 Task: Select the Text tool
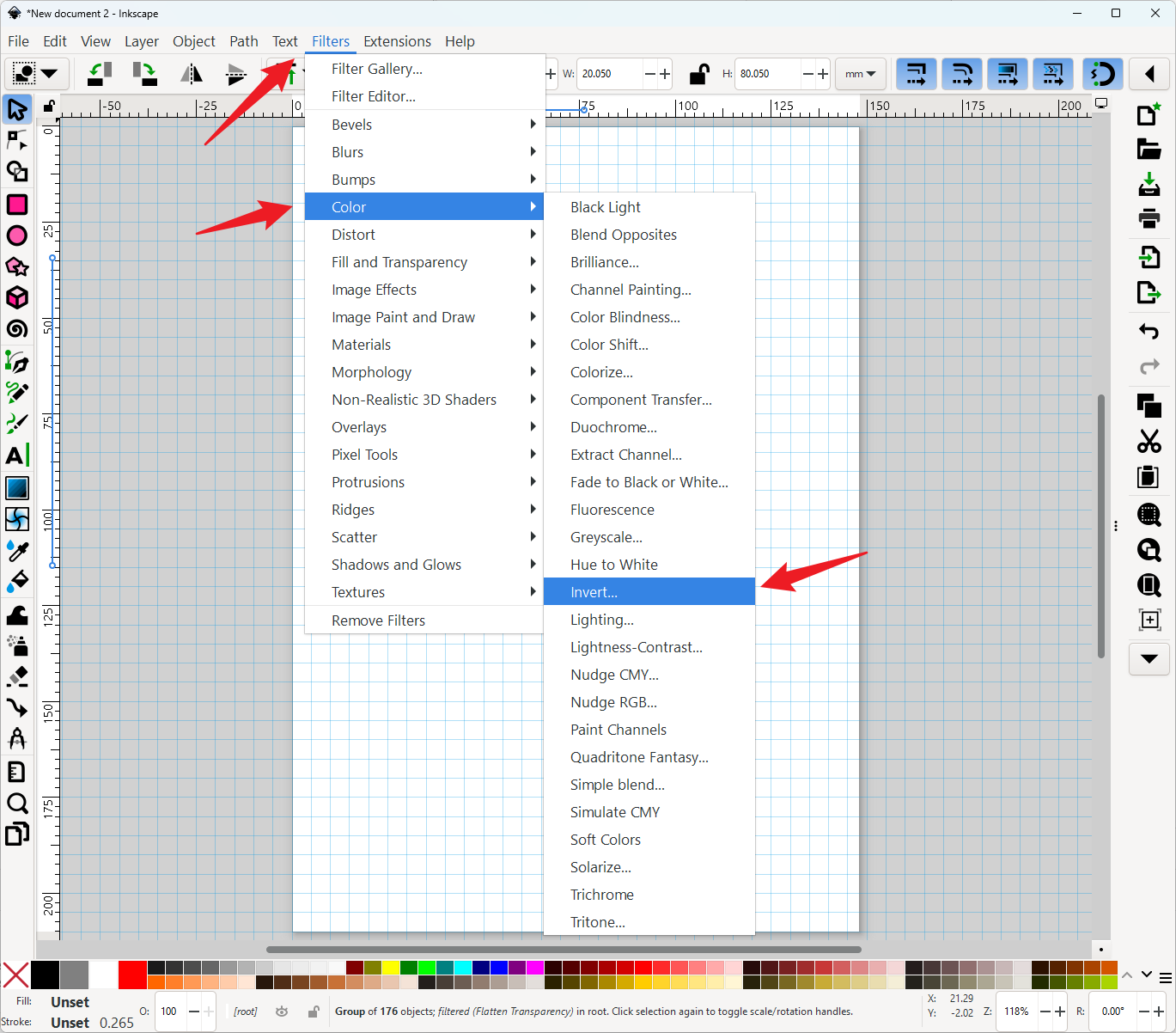click(x=17, y=455)
